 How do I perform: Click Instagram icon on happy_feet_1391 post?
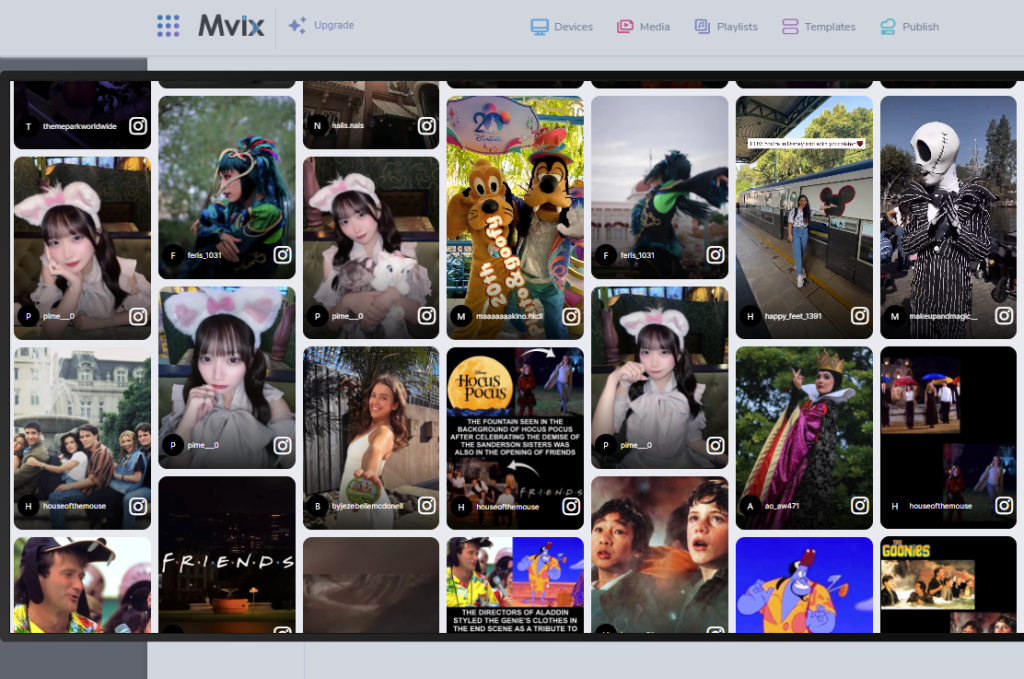[x=860, y=316]
